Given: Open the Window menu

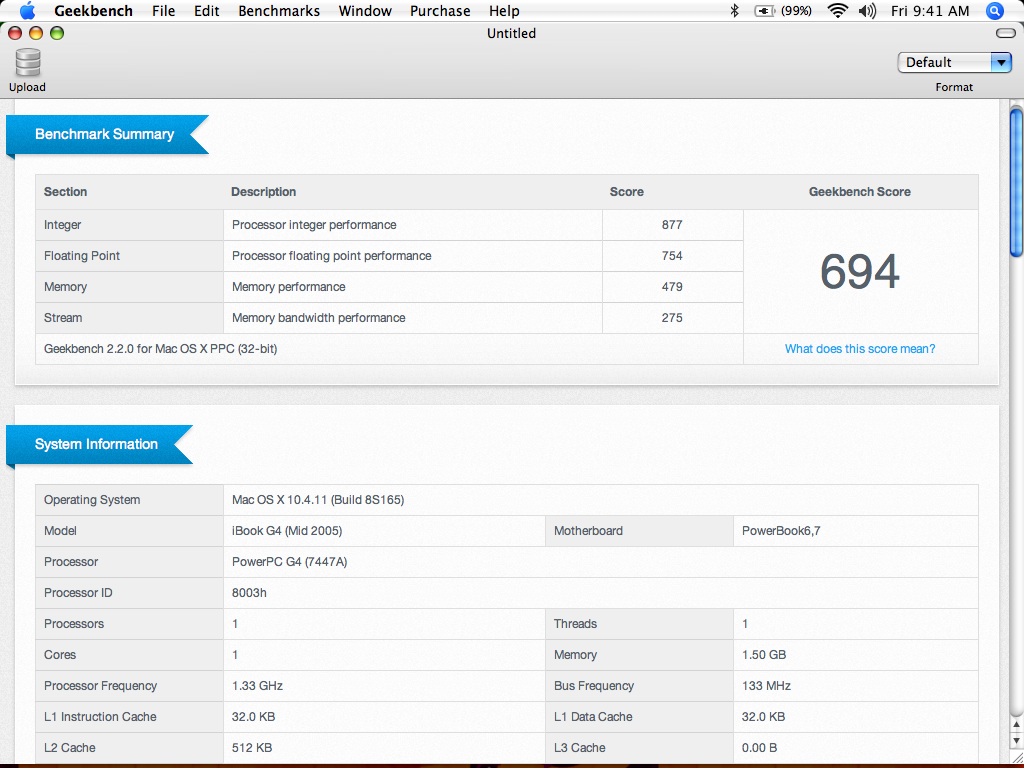Looking at the screenshot, I should click(x=365, y=10).
